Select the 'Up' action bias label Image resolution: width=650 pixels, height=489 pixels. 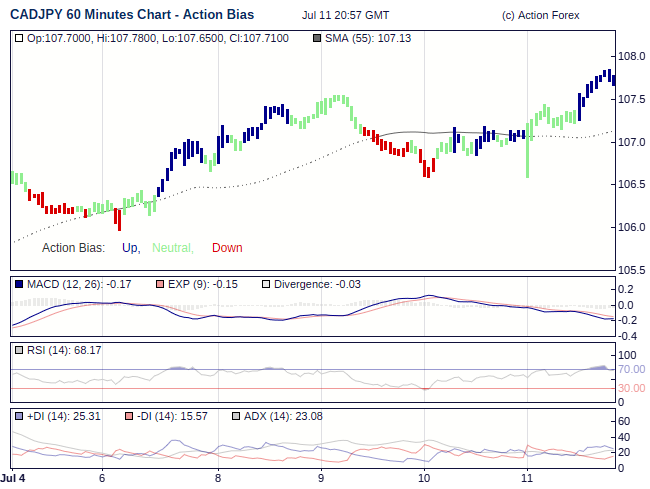point(130,248)
